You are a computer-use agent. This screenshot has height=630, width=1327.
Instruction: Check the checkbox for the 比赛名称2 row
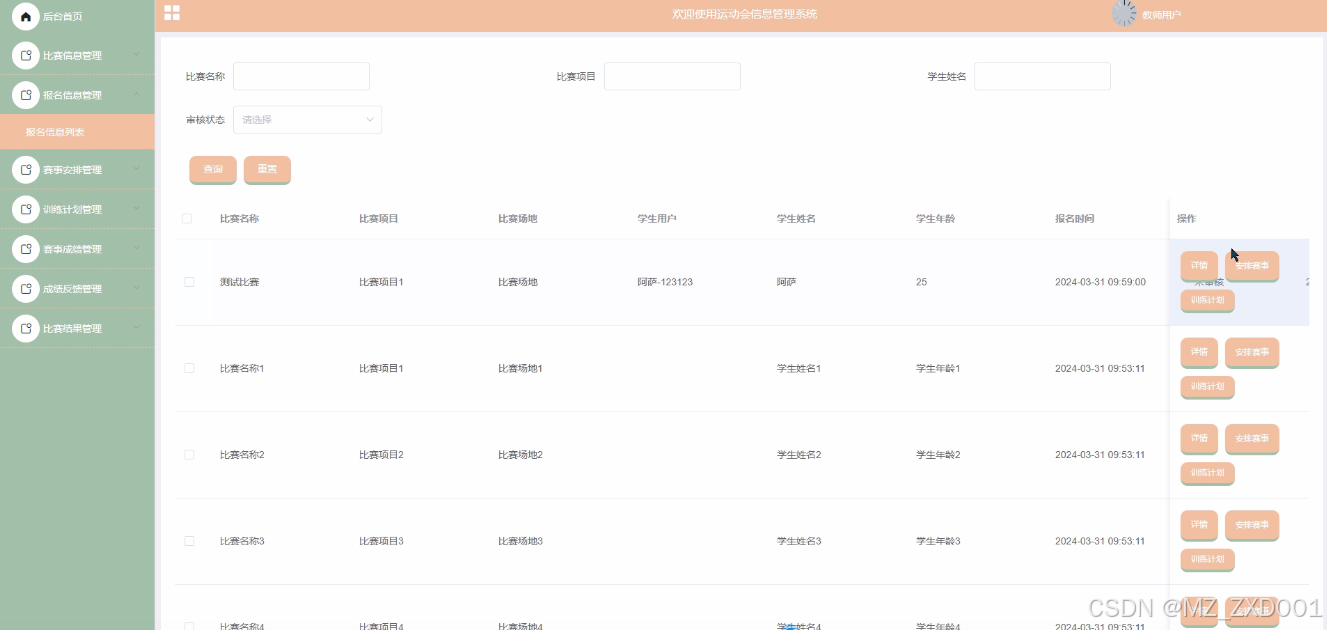189,455
